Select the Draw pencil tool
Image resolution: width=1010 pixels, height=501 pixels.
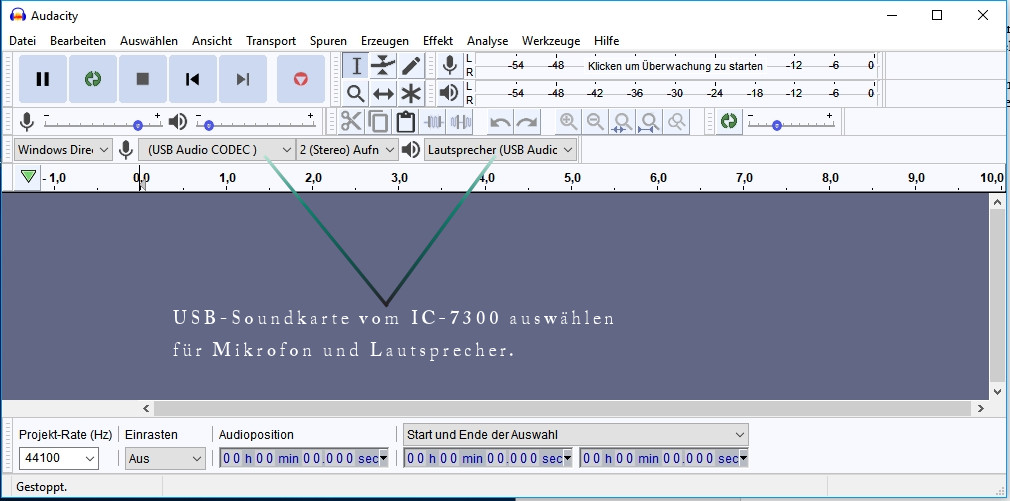411,66
